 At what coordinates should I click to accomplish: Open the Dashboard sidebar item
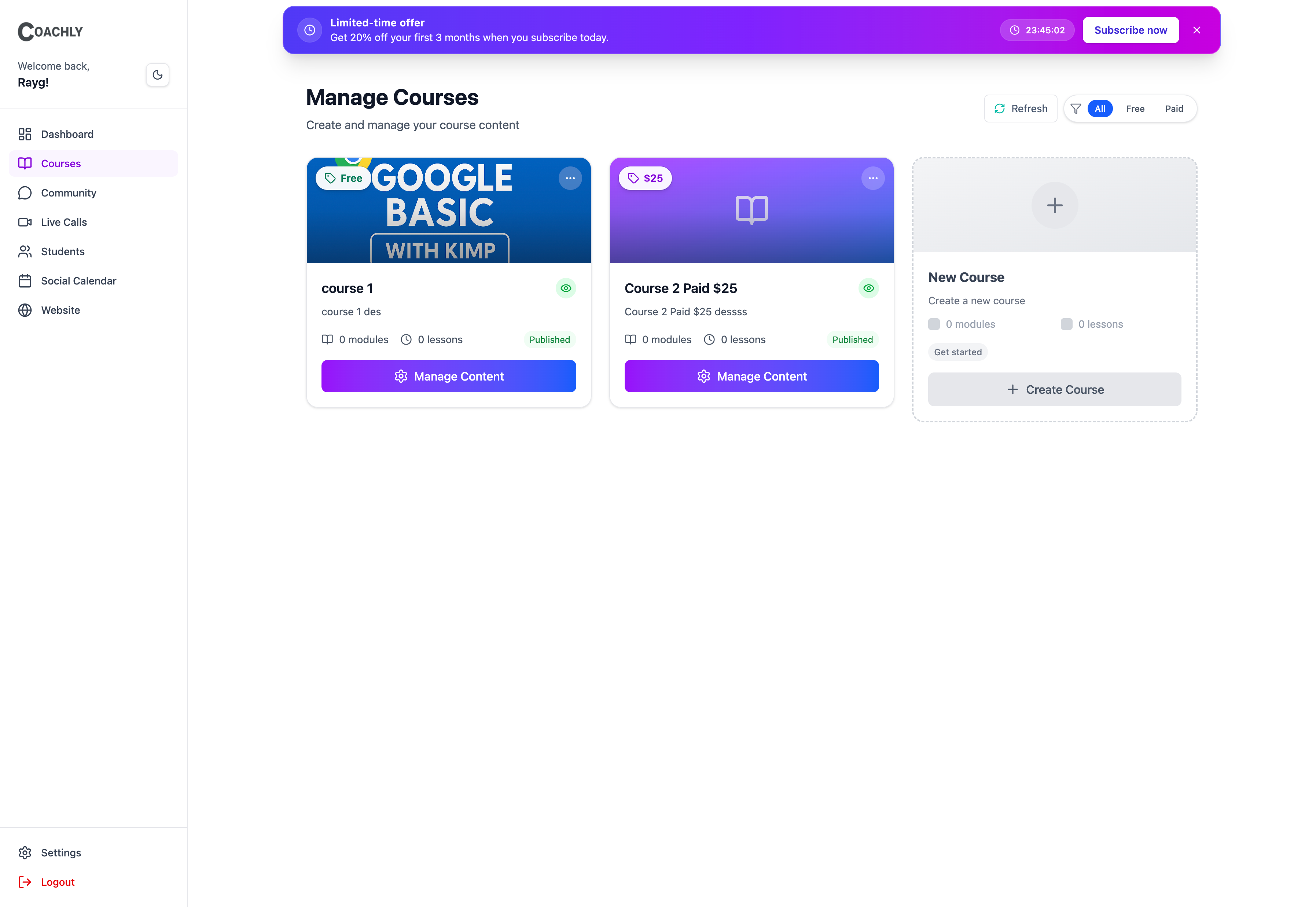[x=66, y=134]
